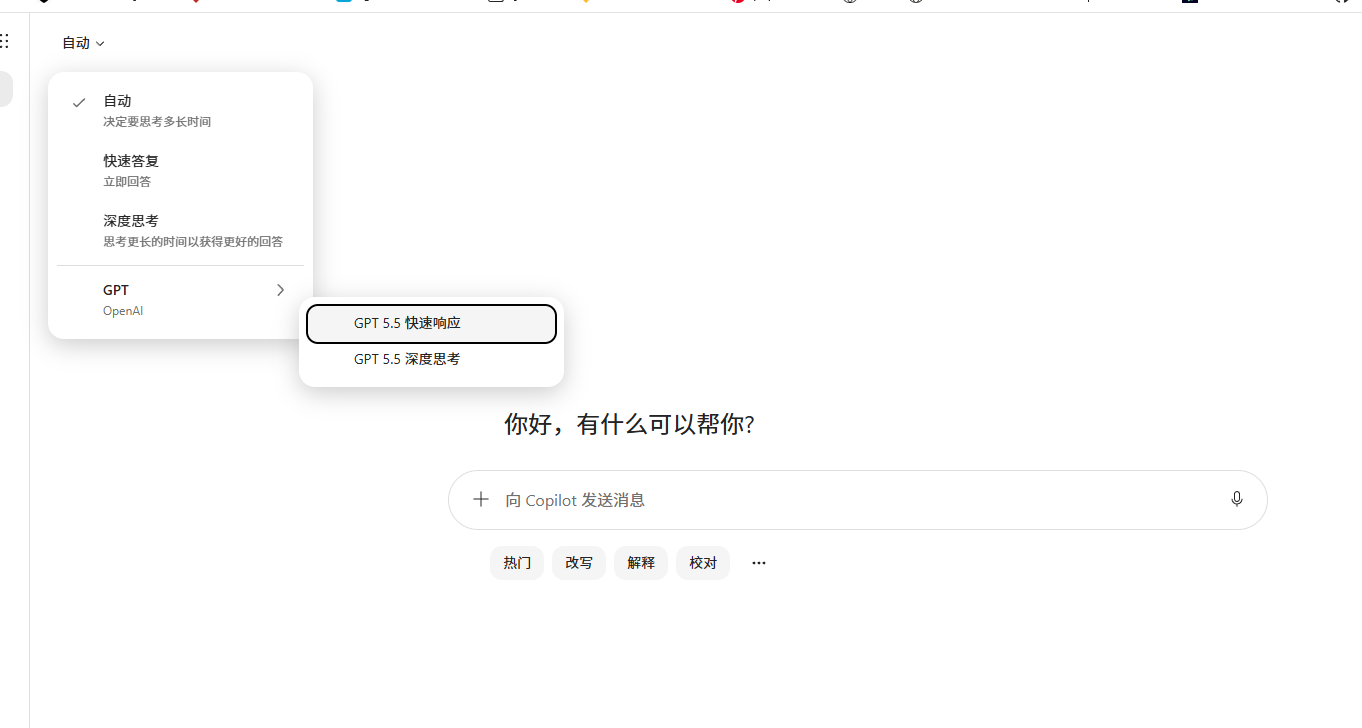Click the 改写 suggestion chip
Image resolution: width=1362 pixels, height=728 pixels.
click(x=579, y=563)
